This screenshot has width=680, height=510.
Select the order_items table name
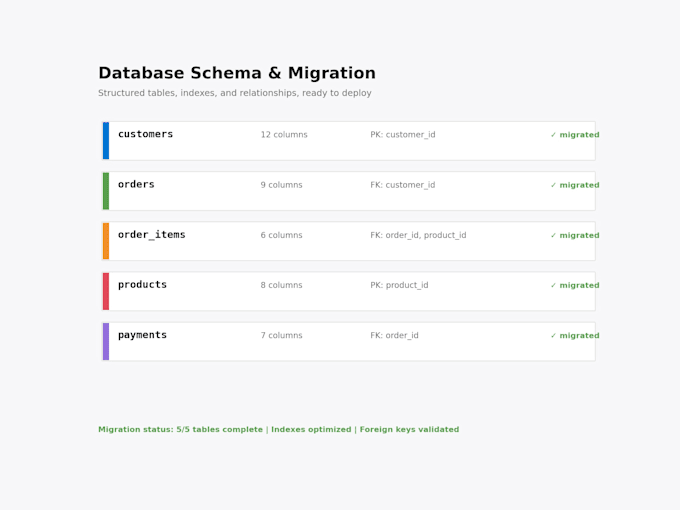152,235
